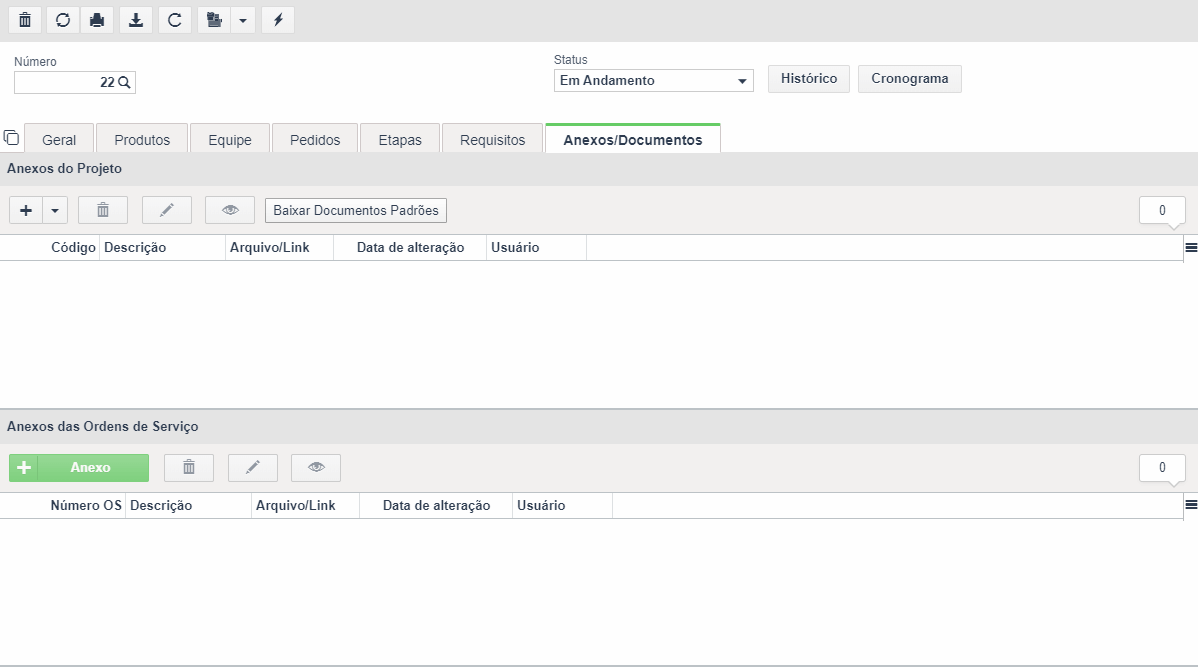
Task: Expand the arrow next to the plus button
Action: click(55, 210)
